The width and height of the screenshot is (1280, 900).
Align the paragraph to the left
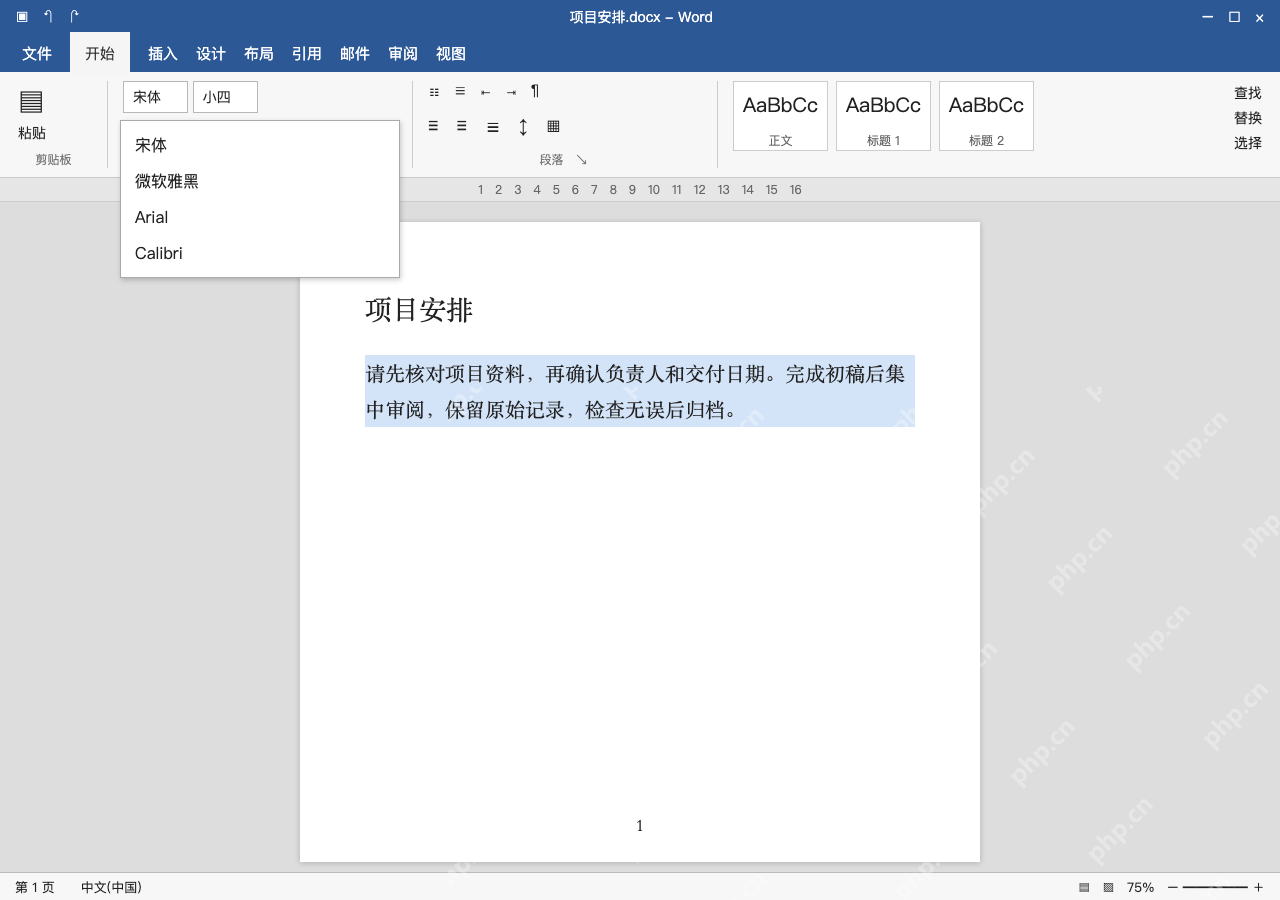[x=433, y=126]
